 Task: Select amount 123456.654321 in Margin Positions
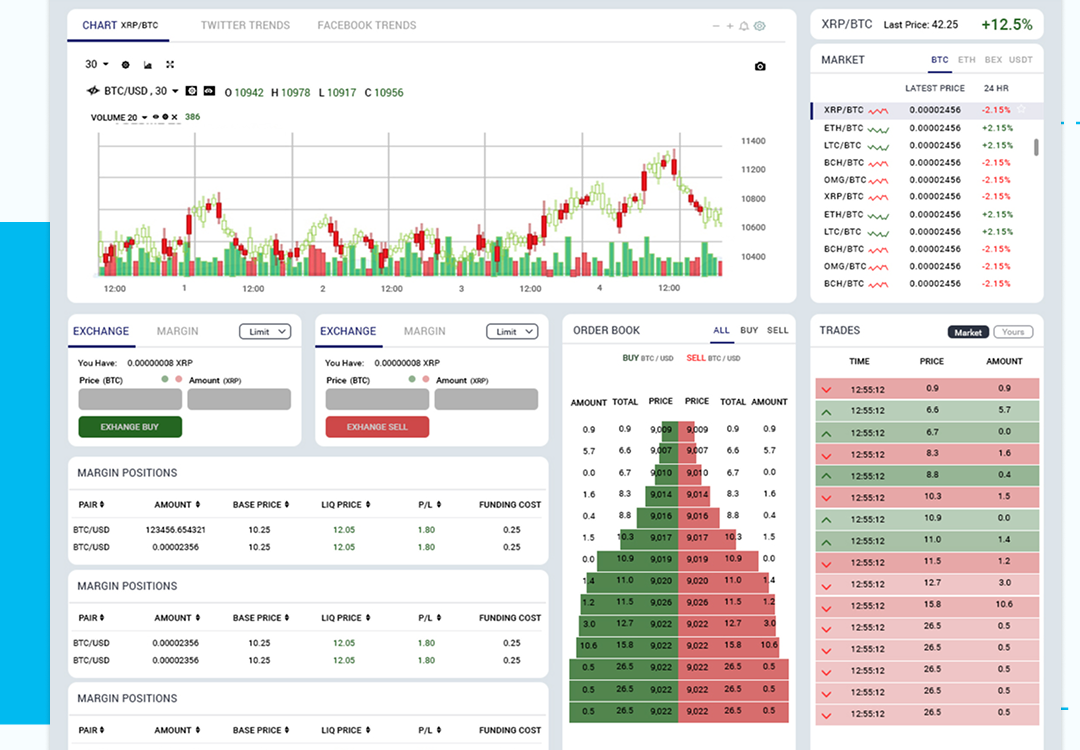176,530
